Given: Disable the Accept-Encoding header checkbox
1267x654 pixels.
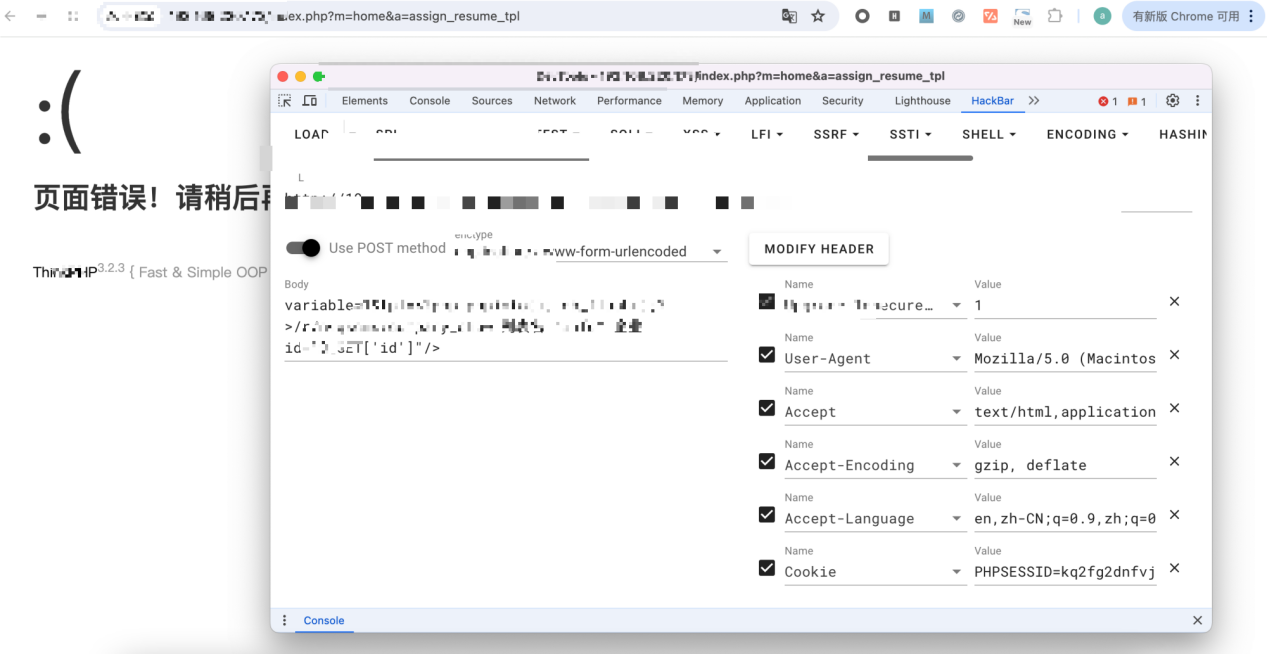Looking at the screenshot, I should (767, 461).
